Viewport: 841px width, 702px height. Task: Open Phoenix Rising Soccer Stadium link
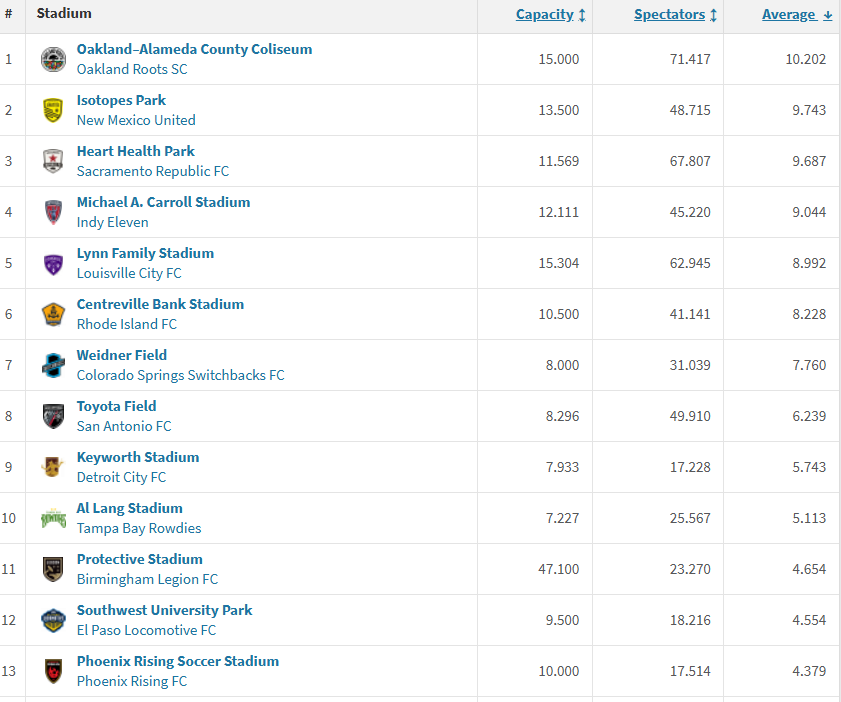click(x=178, y=661)
